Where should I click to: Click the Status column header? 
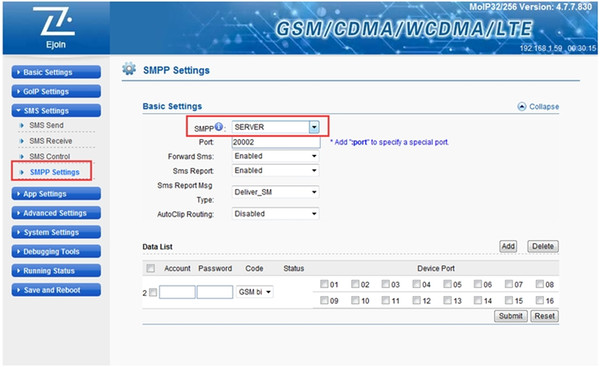click(x=293, y=268)
